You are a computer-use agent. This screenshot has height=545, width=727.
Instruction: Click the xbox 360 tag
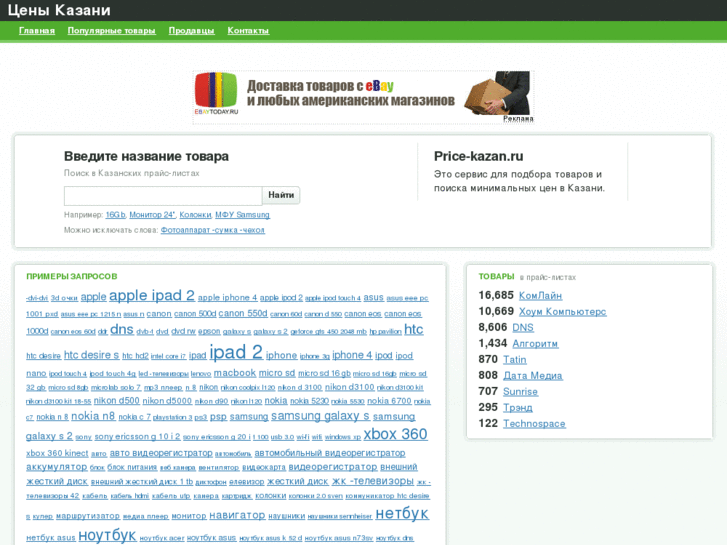pos(395,434)
